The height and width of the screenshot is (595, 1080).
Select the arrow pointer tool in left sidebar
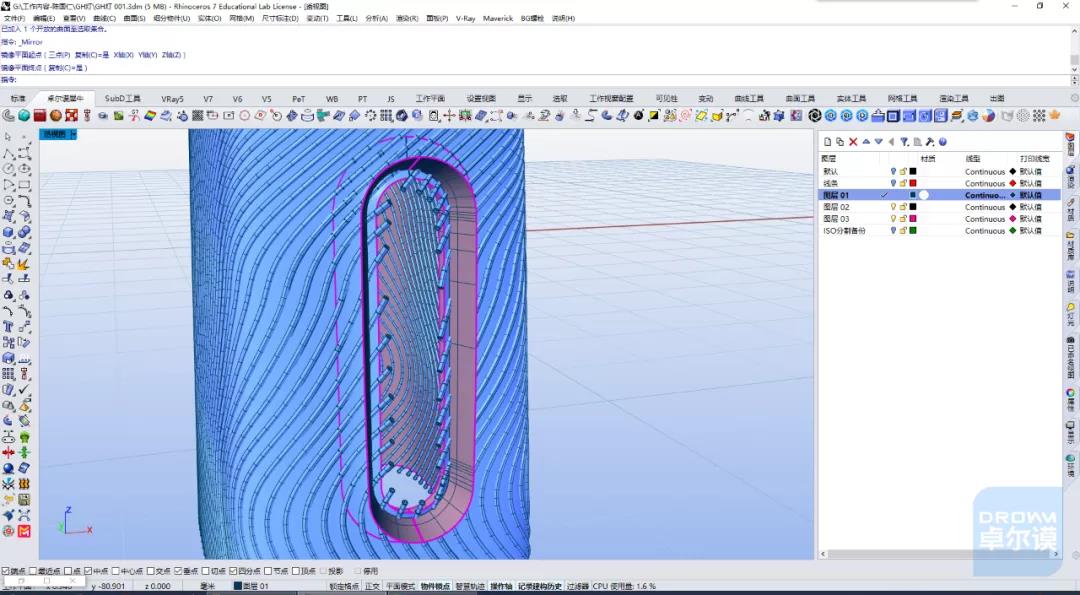[8, 137]
